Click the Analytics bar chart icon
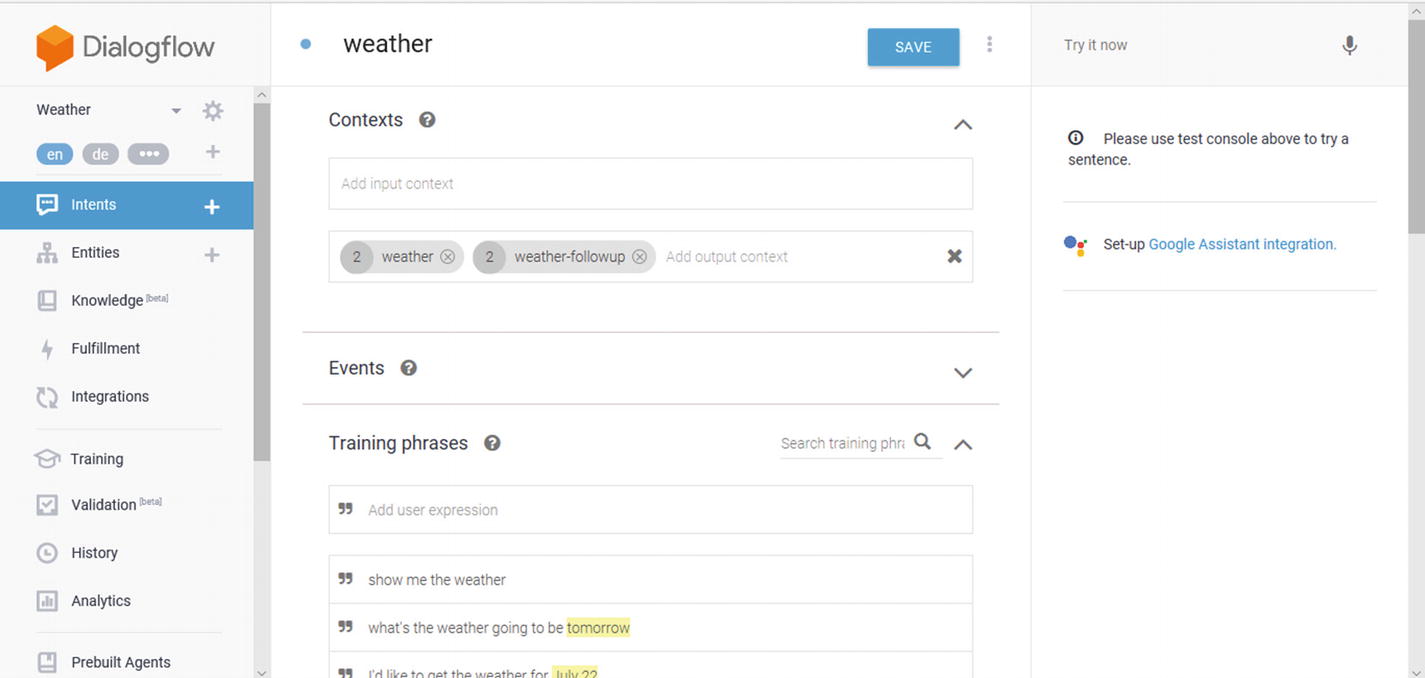The width and height of the screenshot is (1425, 678). tap(47, 601)
